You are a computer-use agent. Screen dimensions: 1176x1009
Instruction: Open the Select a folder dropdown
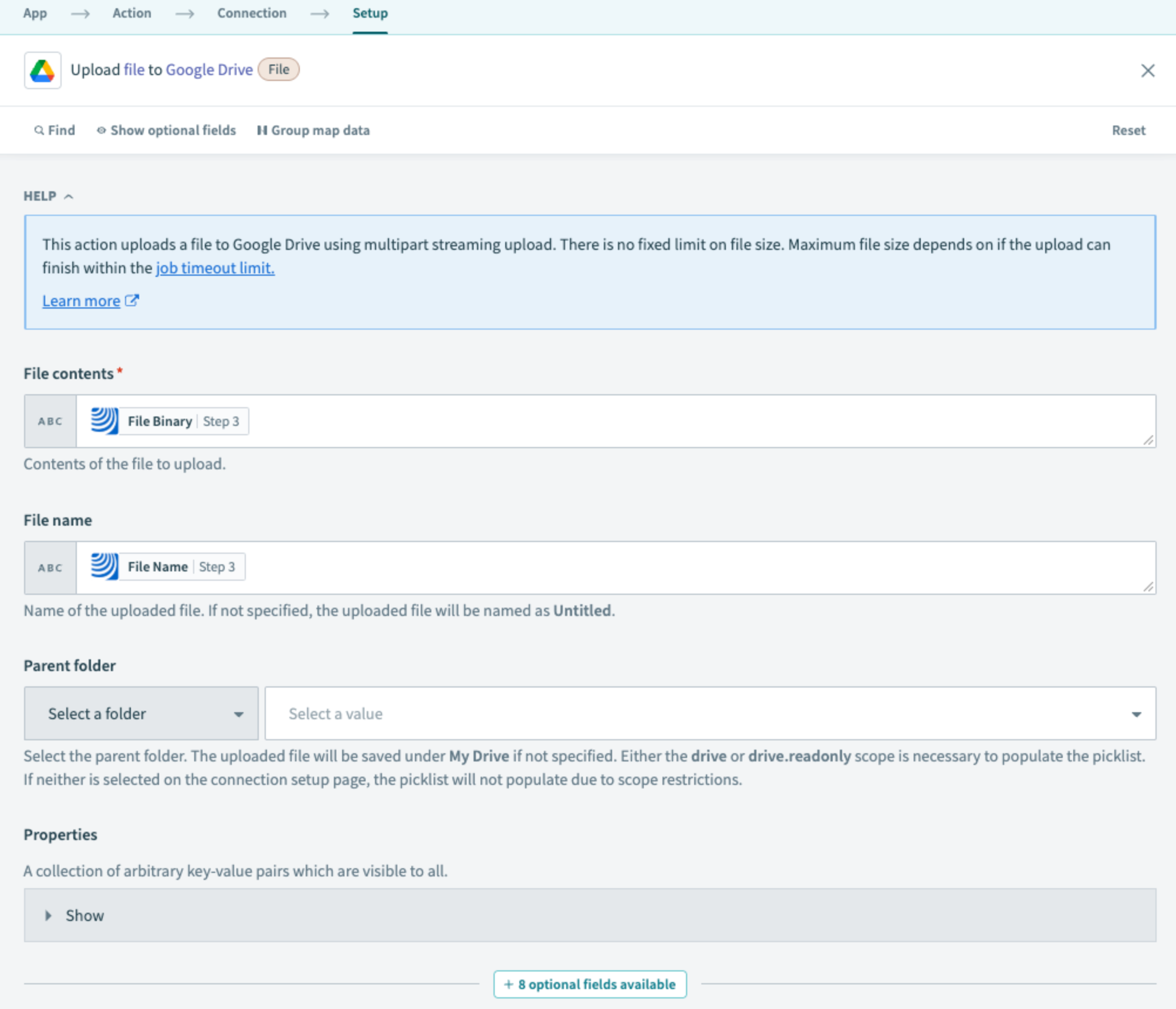(x=141, y=713)
